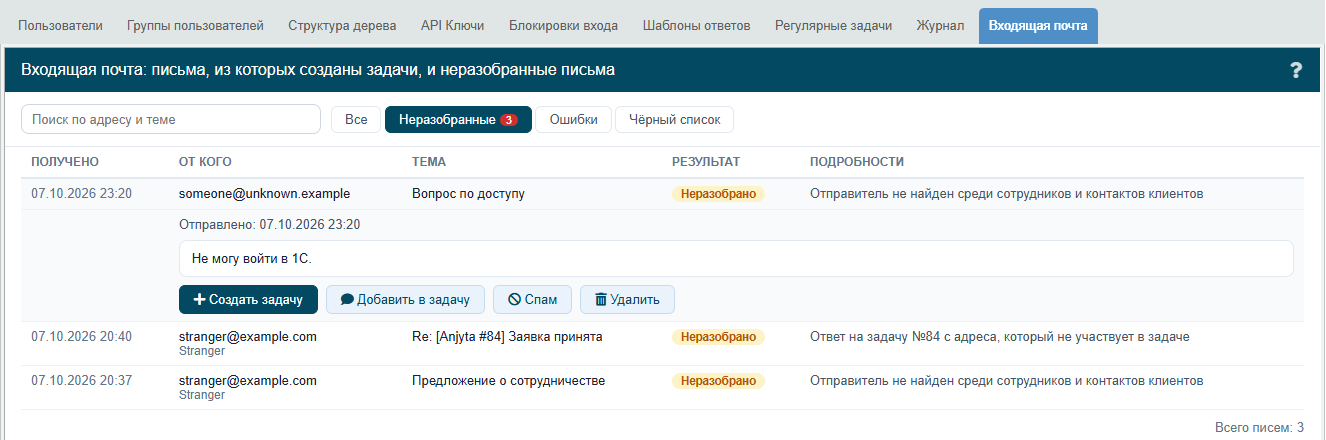Expand the Re: [Anjyta #84] Заявка принята email
Viewport: 1326px width, 440px height.
tap(662, 344)
